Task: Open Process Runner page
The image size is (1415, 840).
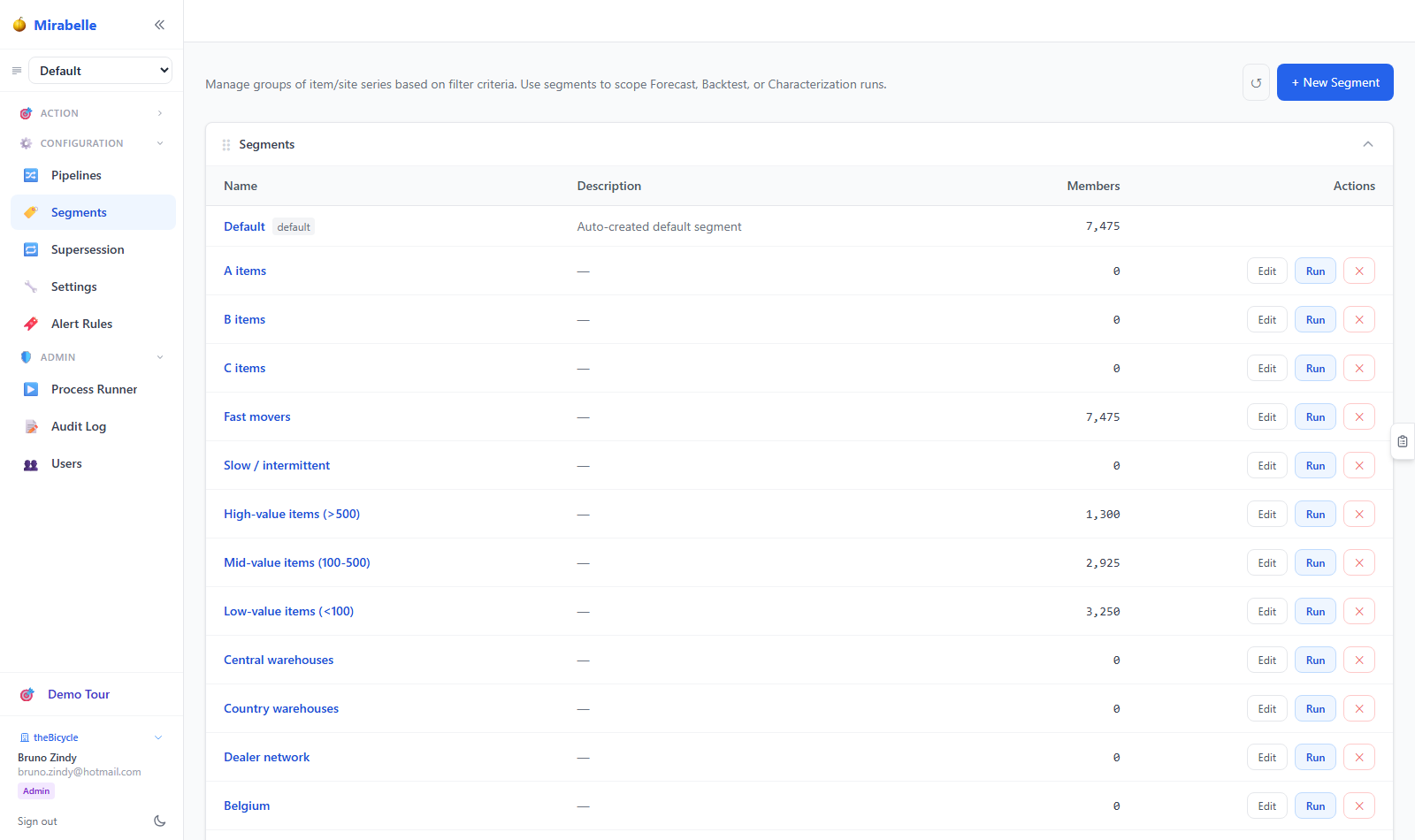Action: 93,389
